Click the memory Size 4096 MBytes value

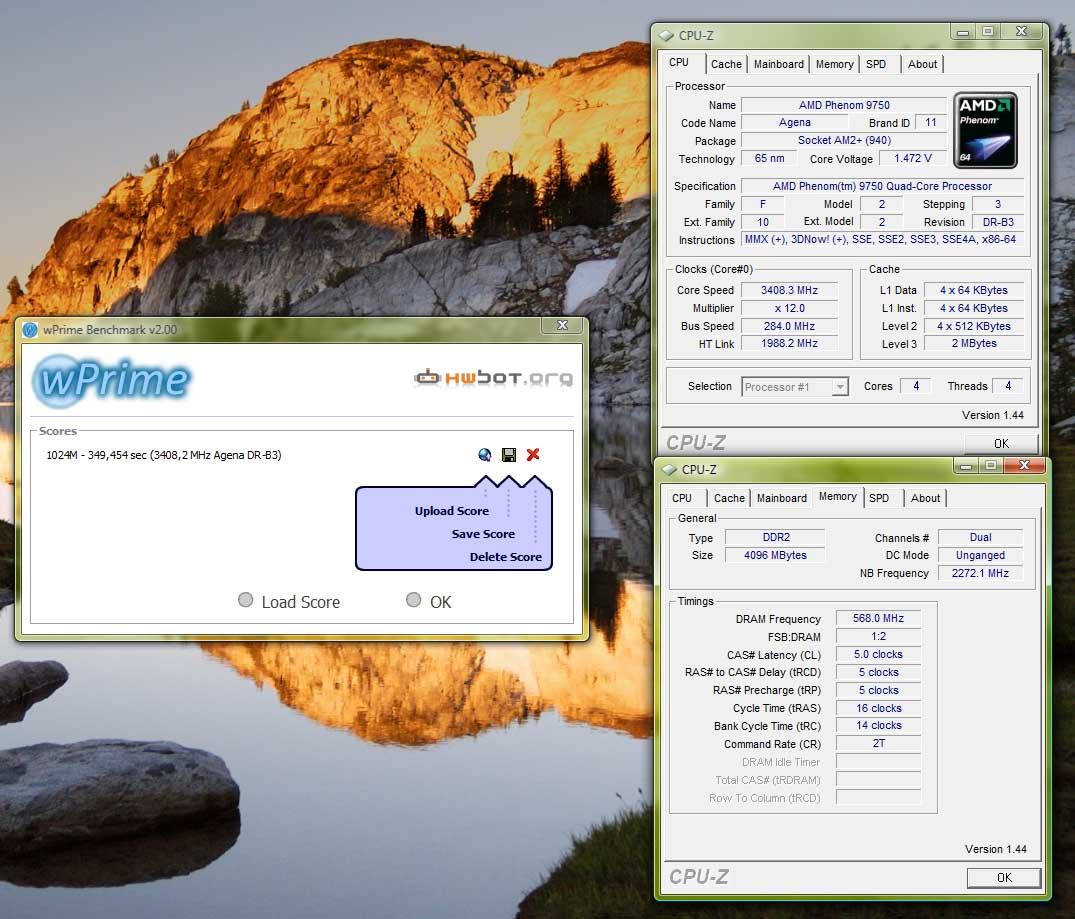775,556
